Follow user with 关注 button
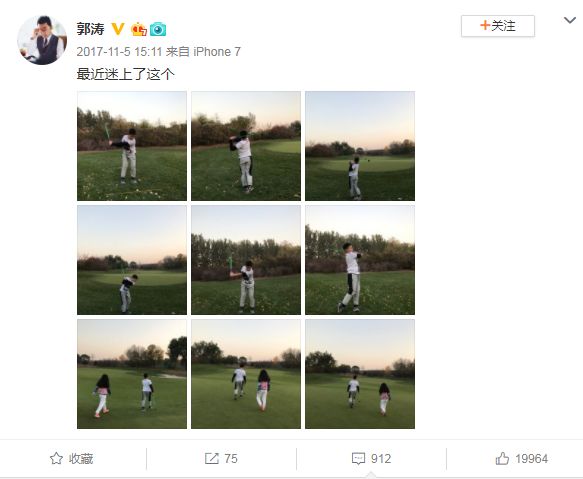 tap(498, 26)
